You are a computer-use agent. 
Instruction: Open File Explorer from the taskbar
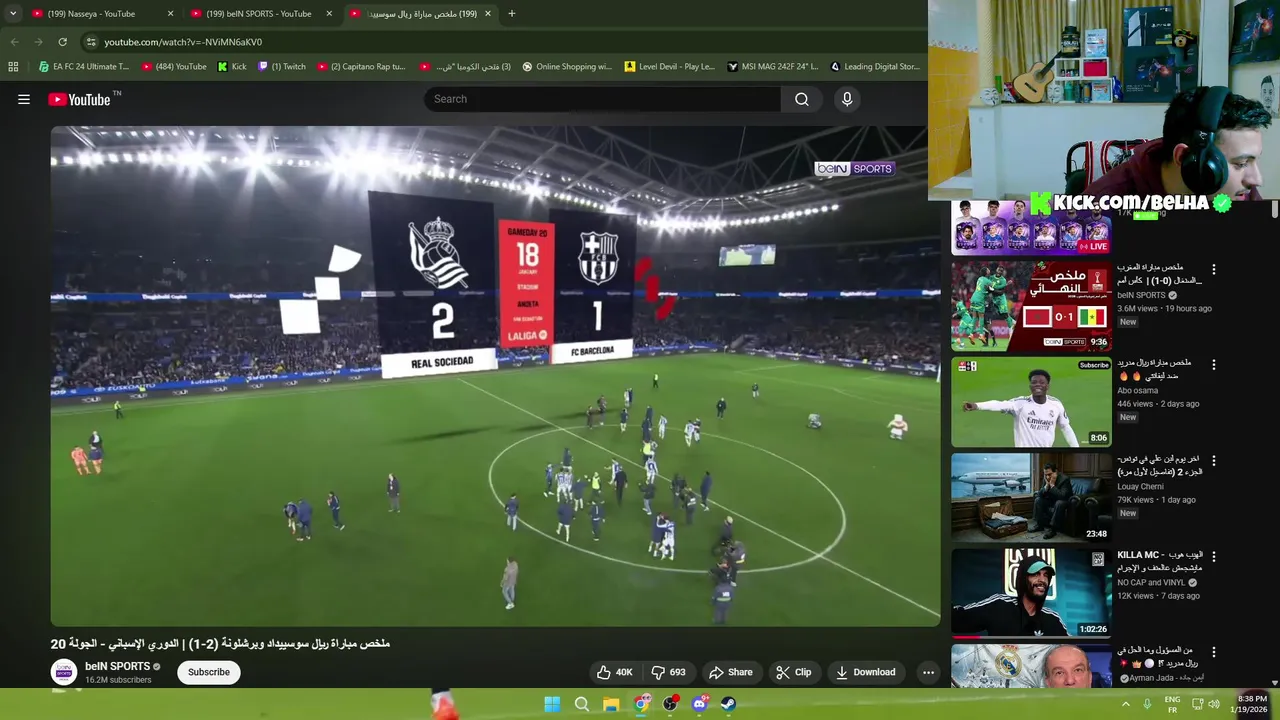pos(611,704)
